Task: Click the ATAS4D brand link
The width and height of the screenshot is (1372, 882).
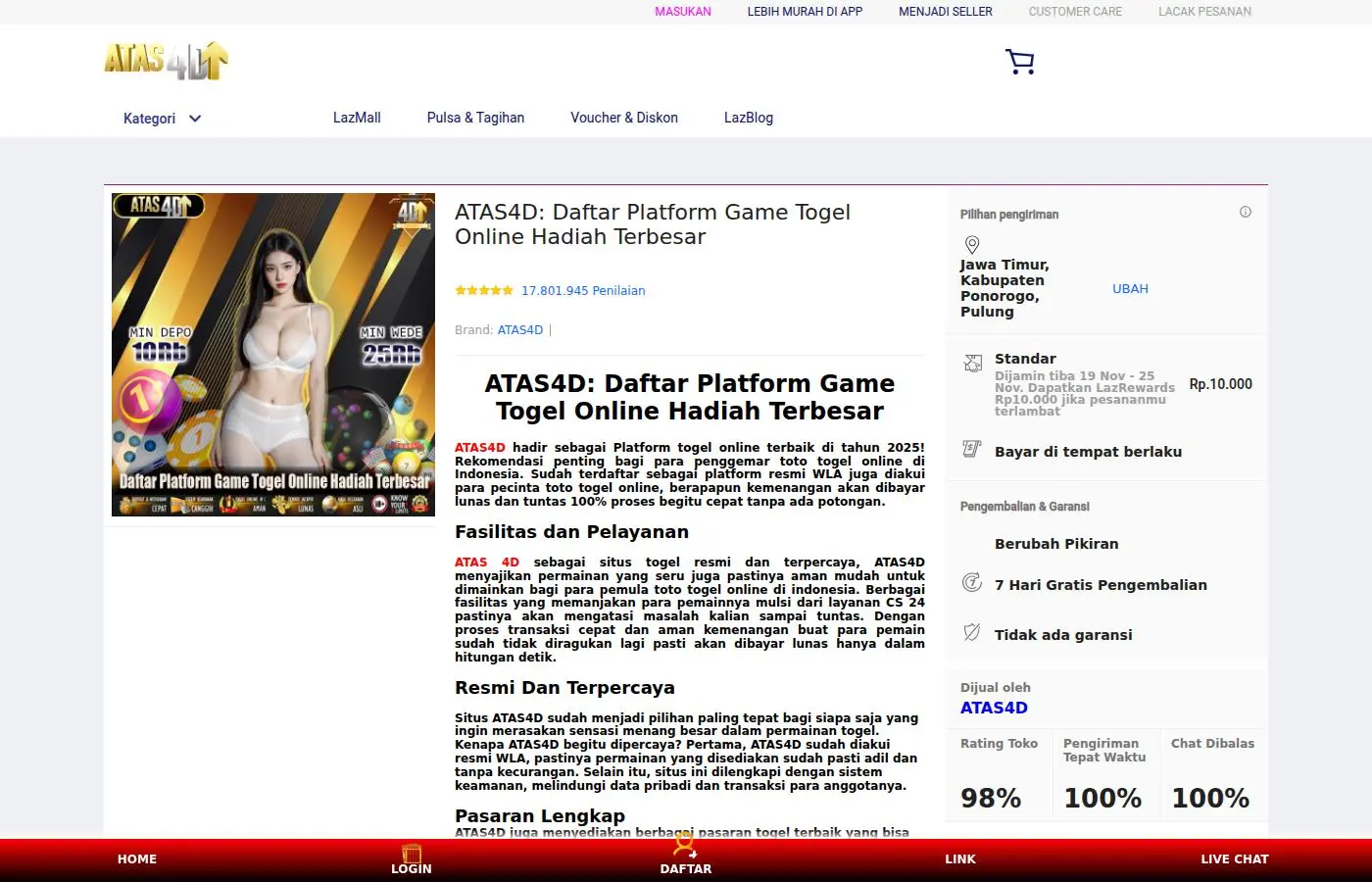Action: click(520, 330)
